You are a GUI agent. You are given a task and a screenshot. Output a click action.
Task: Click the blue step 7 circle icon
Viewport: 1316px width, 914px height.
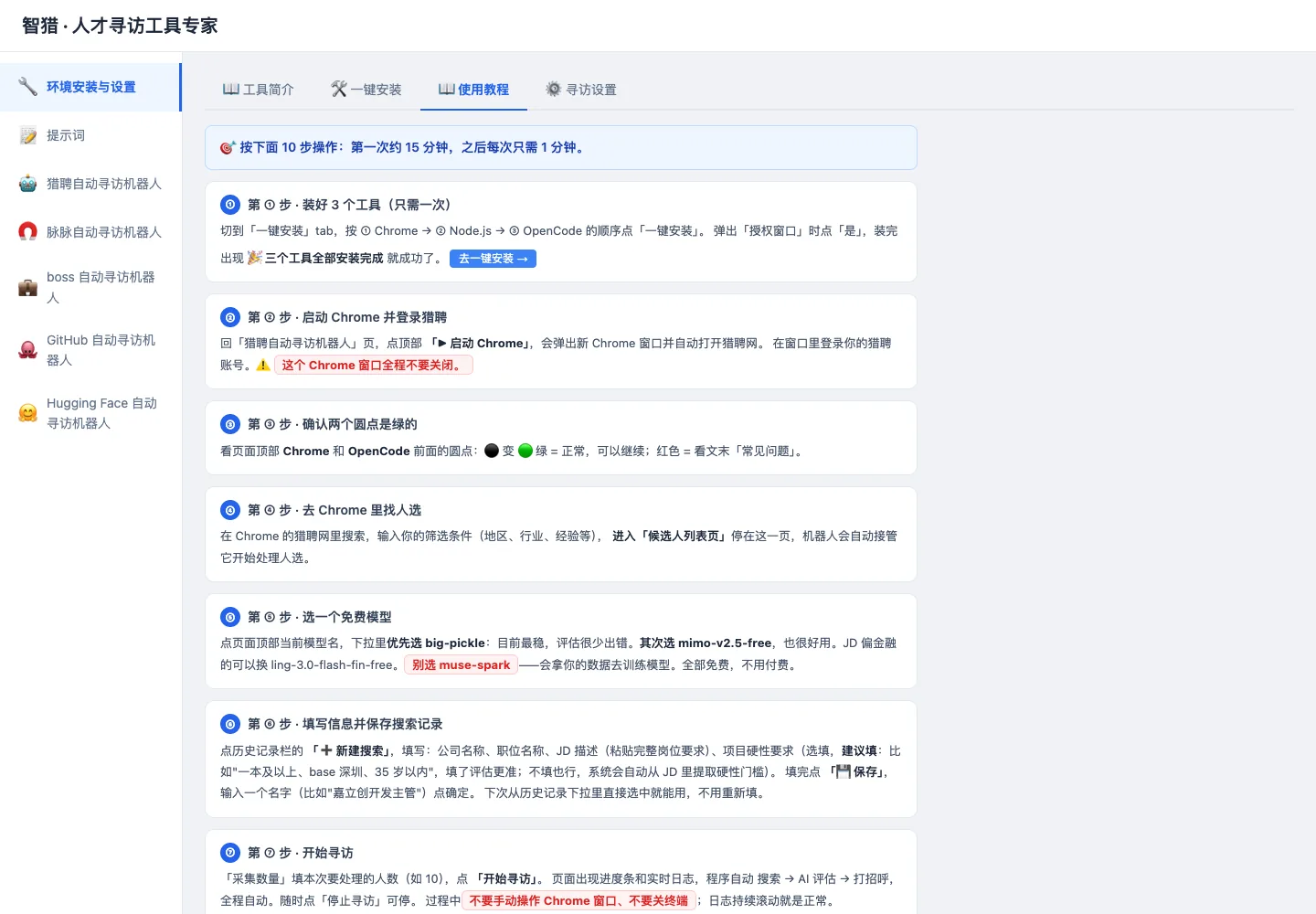pos(230,853)
